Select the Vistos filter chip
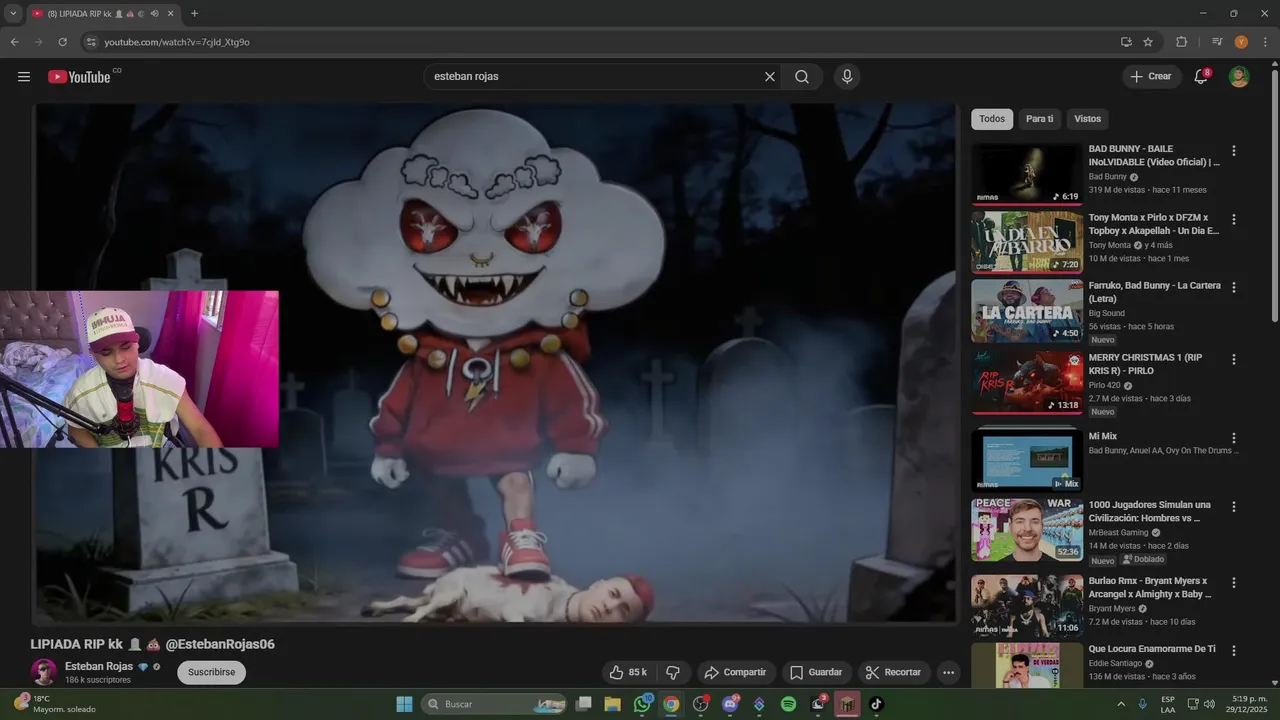 point(1087,119)
